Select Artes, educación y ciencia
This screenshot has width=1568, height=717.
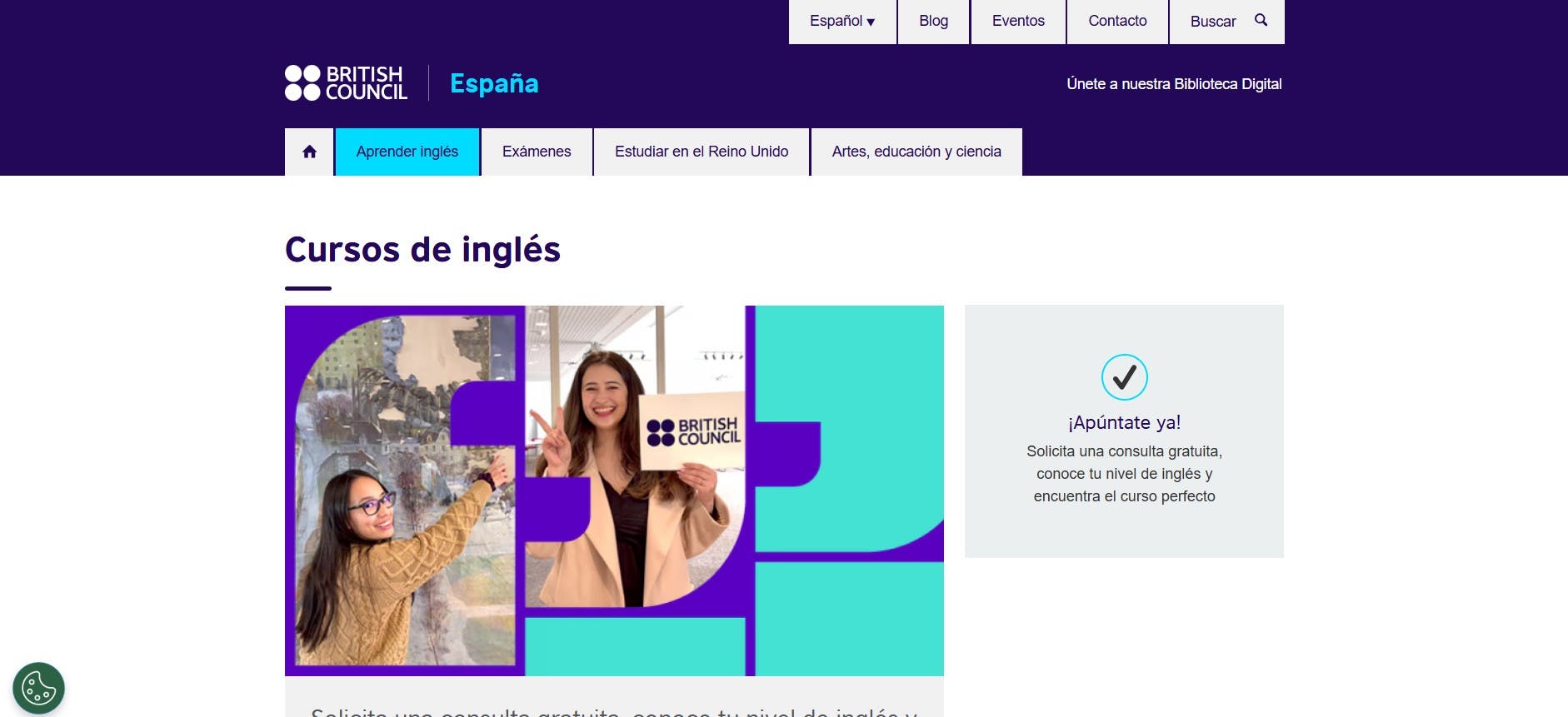pos(916,152)
